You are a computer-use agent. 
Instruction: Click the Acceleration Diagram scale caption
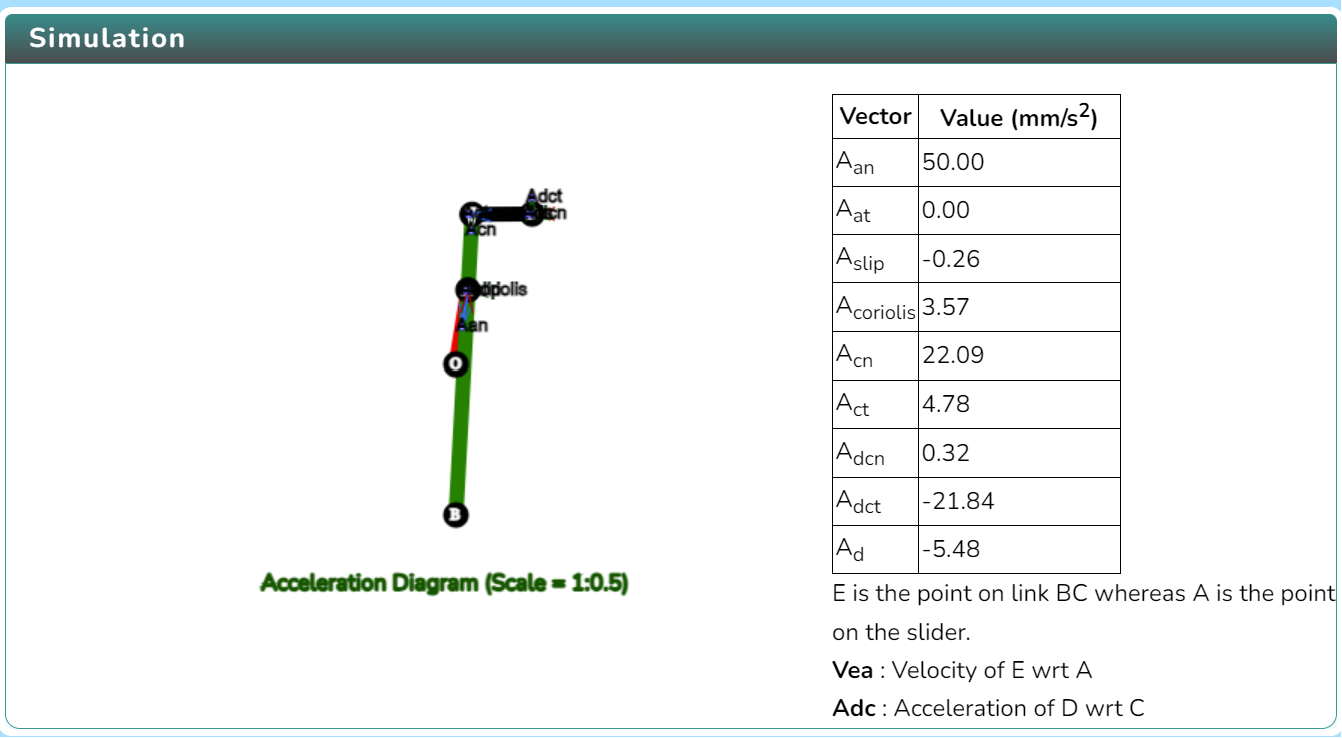tap(444, 583)
